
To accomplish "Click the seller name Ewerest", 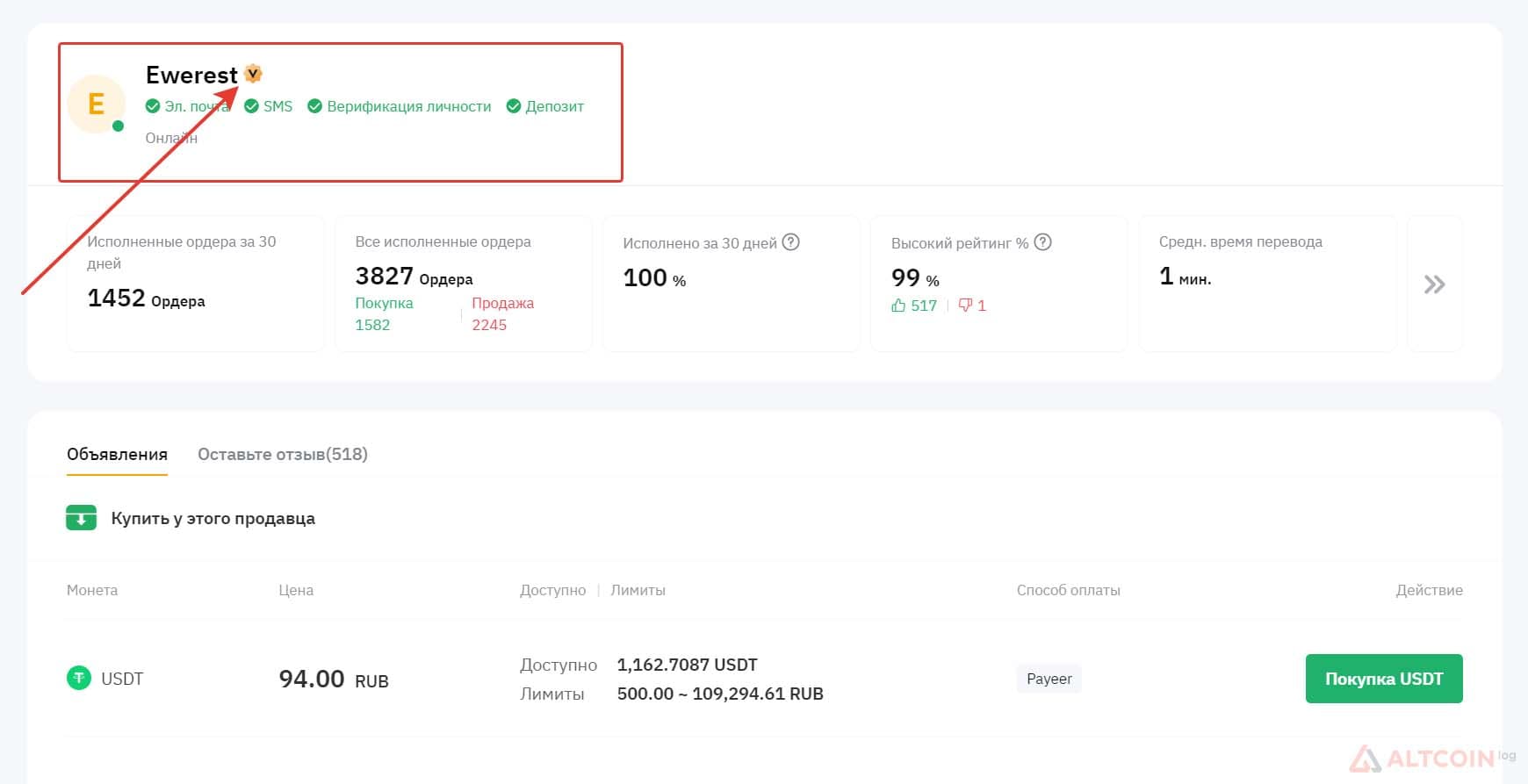I will pos(191,75).
